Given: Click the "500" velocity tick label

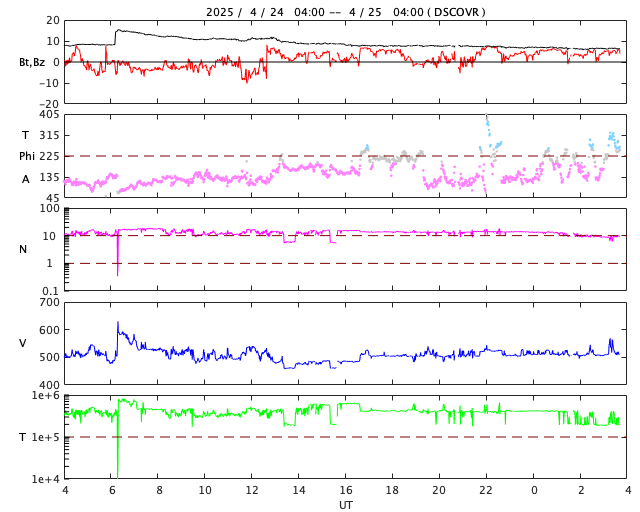Looking at the screenshot, I should tap(49, 357).
